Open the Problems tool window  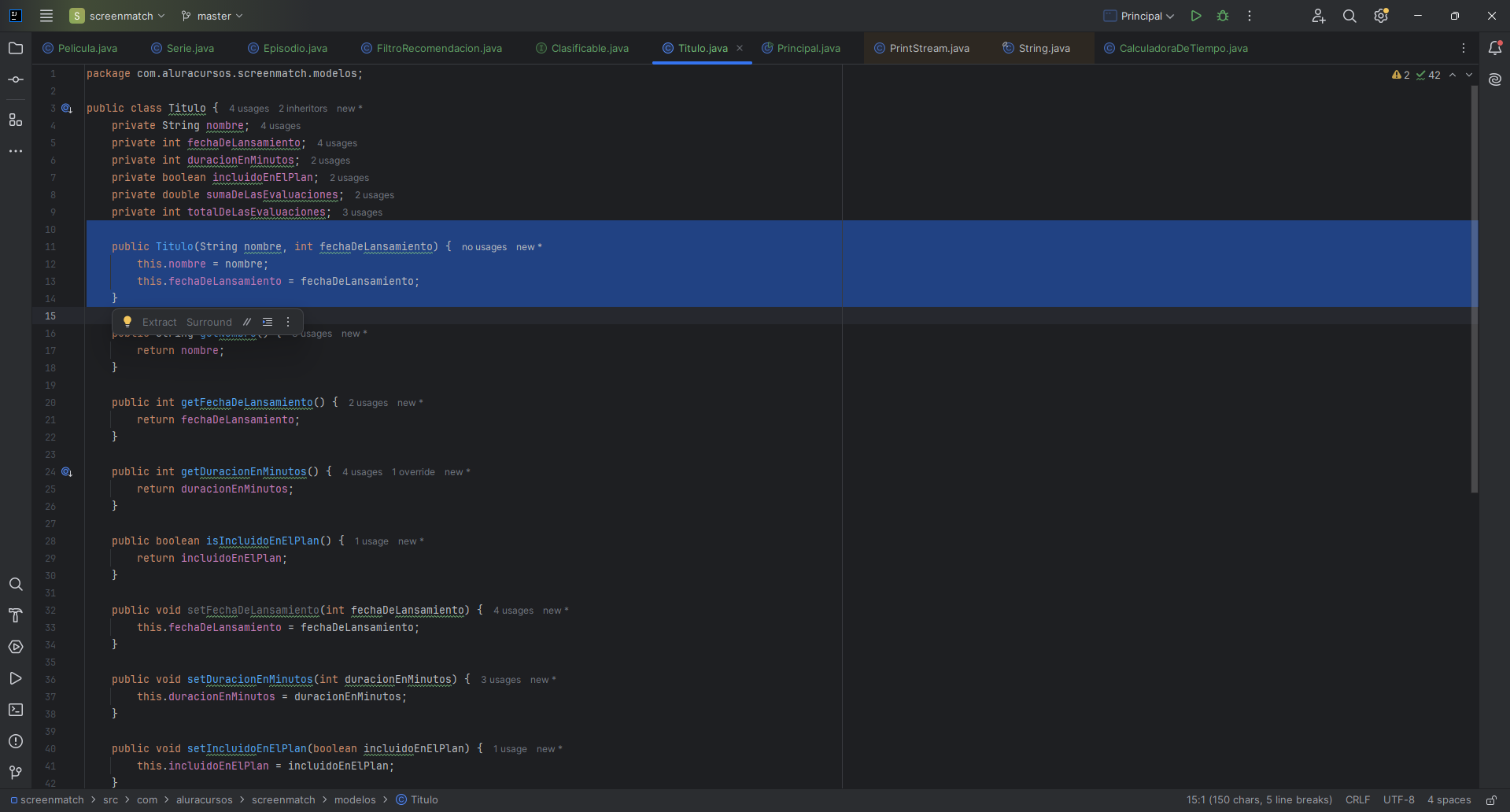pyautogui.click(x=16, y=741)
